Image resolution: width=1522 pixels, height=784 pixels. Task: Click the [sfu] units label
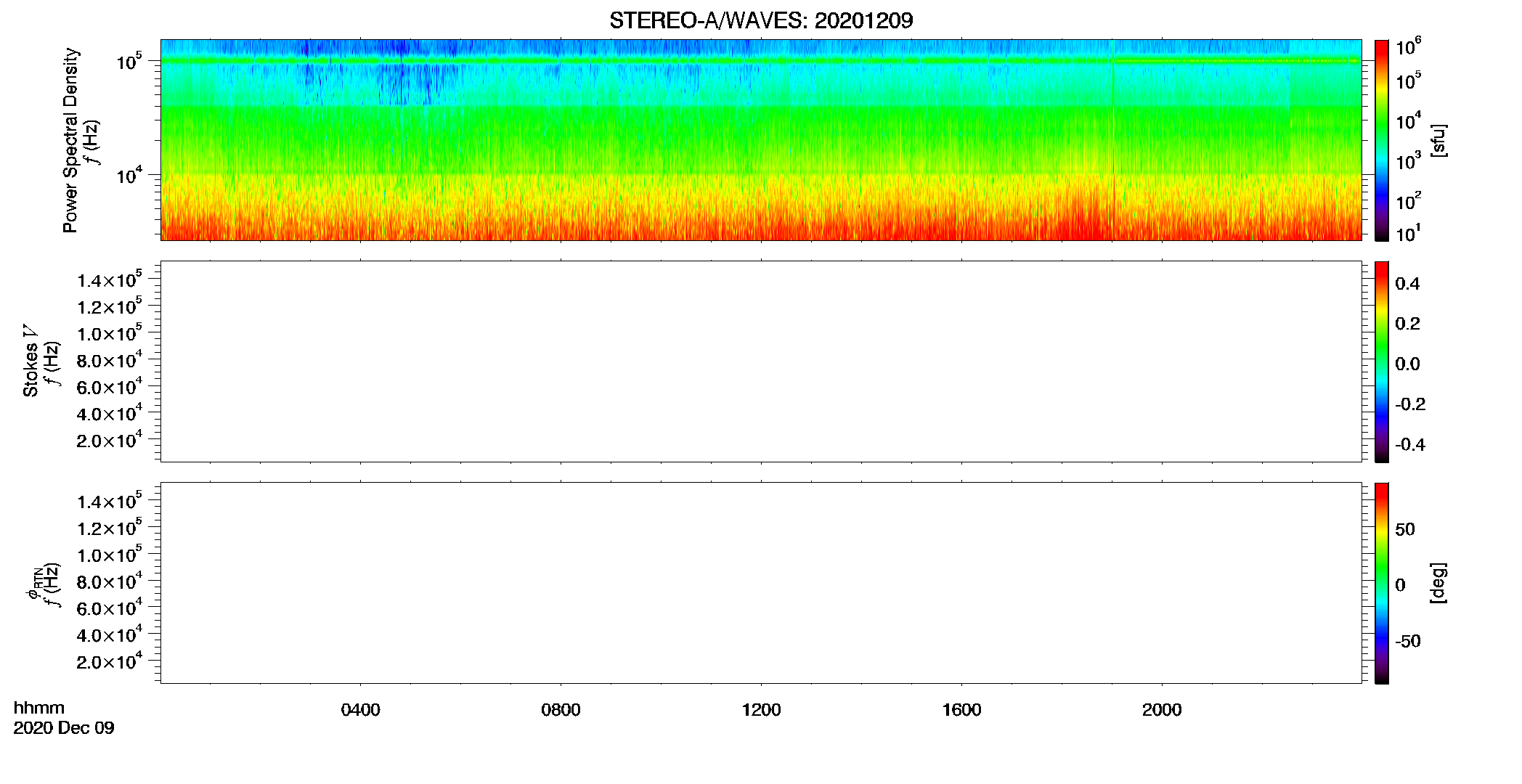point(1438,141)
